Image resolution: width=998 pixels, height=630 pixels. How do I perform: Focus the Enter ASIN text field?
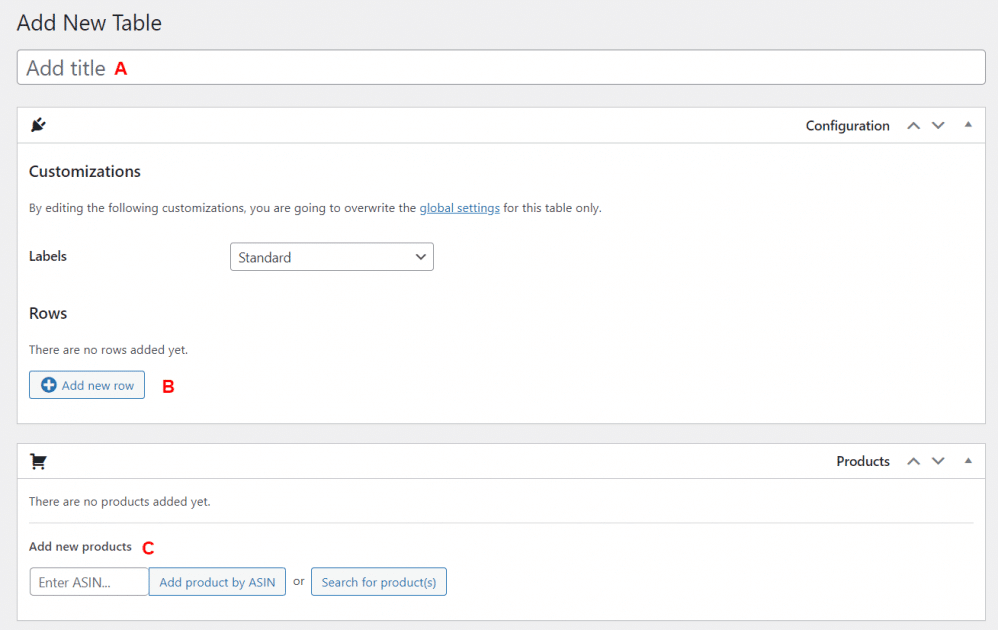89,582
